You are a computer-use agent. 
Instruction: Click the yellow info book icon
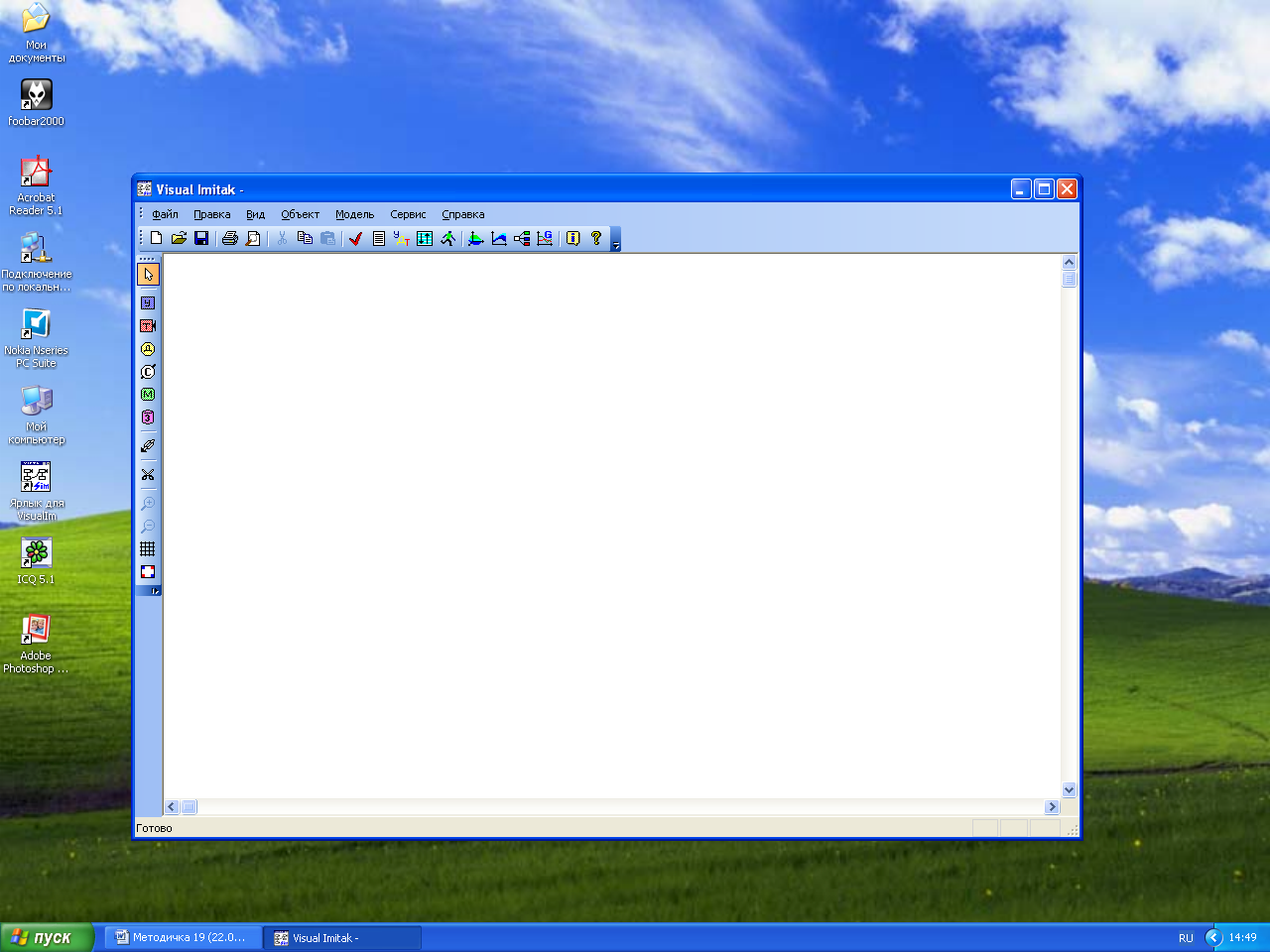572,238
